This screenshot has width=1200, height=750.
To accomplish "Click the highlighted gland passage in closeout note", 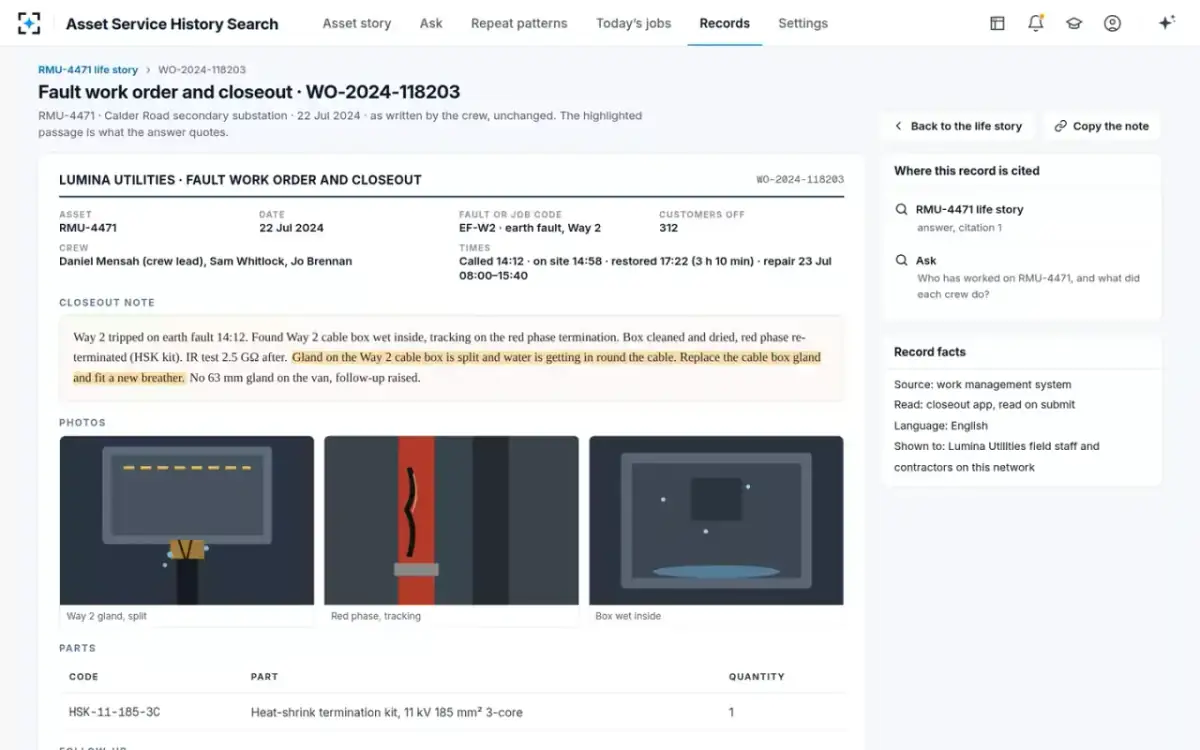I will pos(447,367).
